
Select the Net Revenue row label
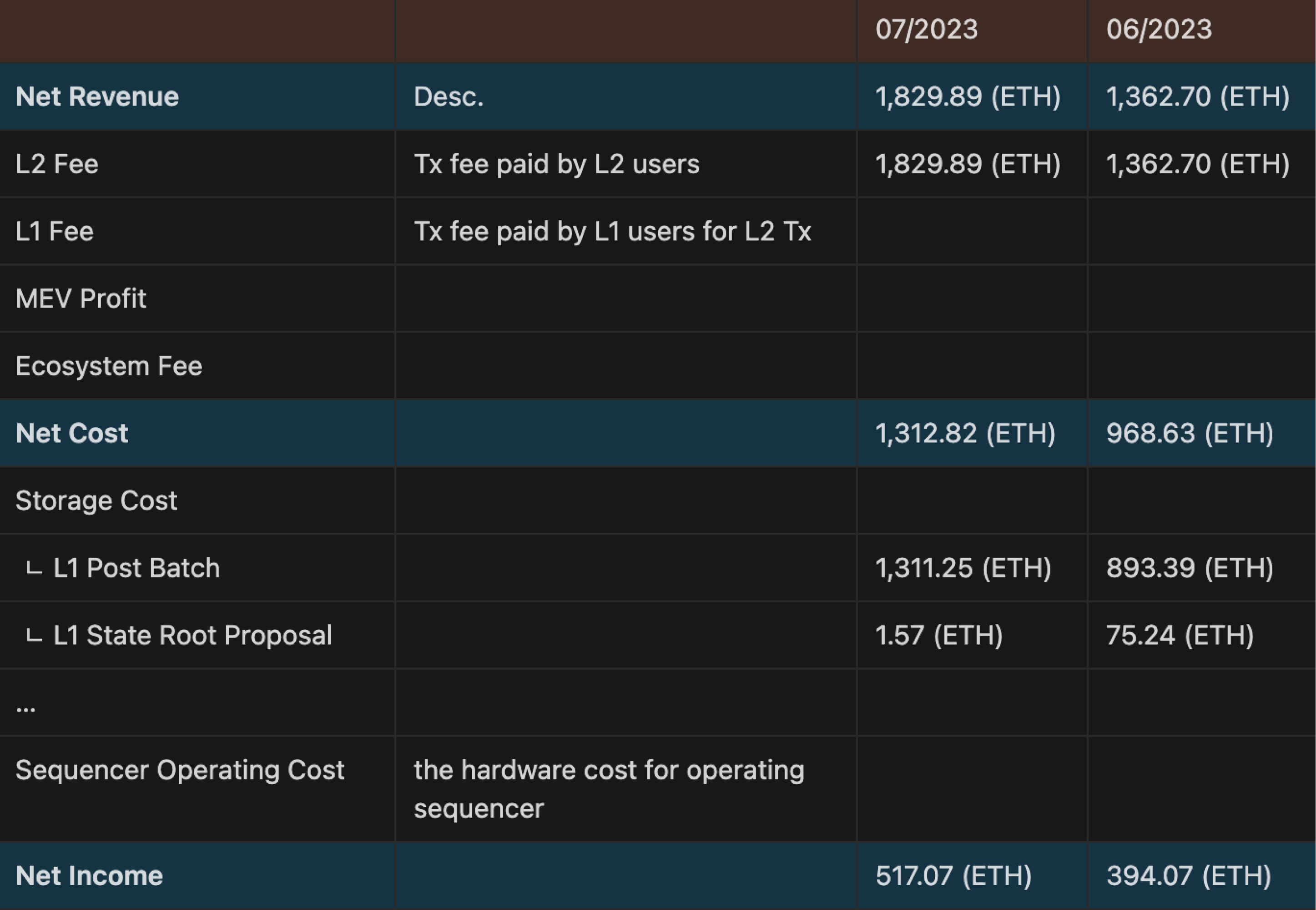pos(97,97)
